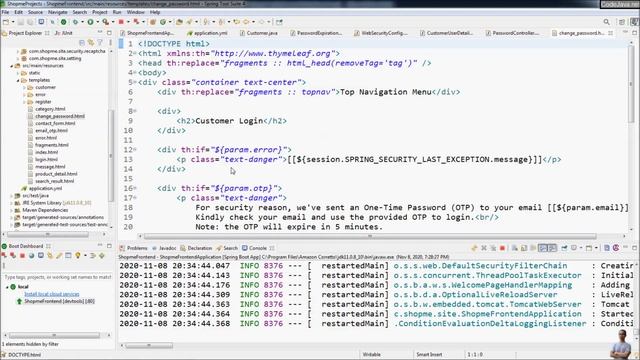Image resolution: width=640 pixels, height=360 pixels.
Task: Click the Install local cloud services link
Action: pyautogui.click(x=52, y=294)
